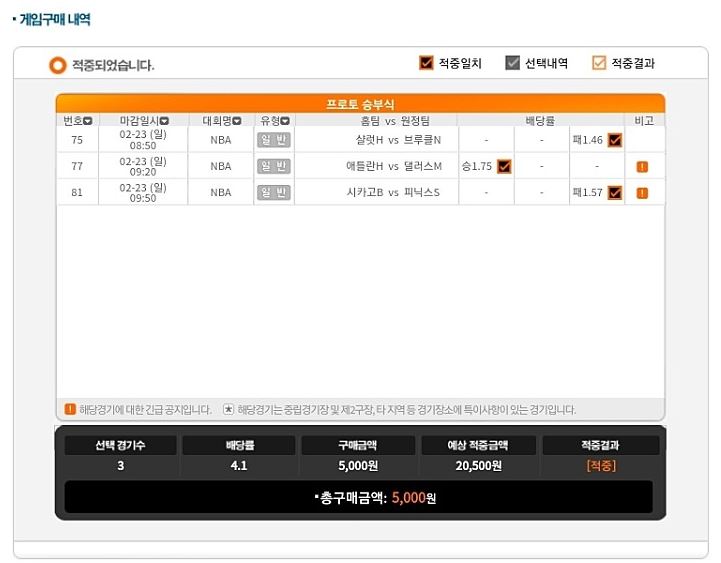Toggle the 적중결과 checkbox
This screenshot has height=563, width=721.
[x=599, y=63]
